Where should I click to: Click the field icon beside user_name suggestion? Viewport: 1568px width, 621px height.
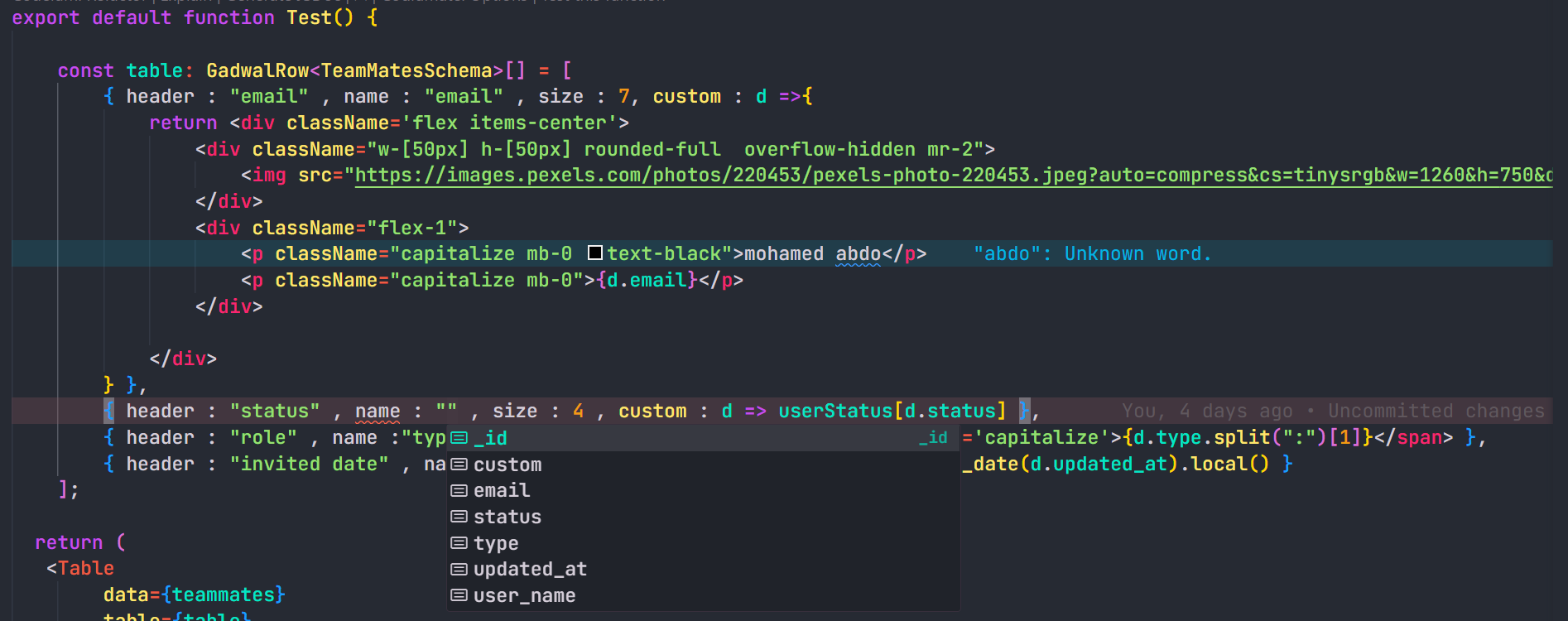pos(459,595)
